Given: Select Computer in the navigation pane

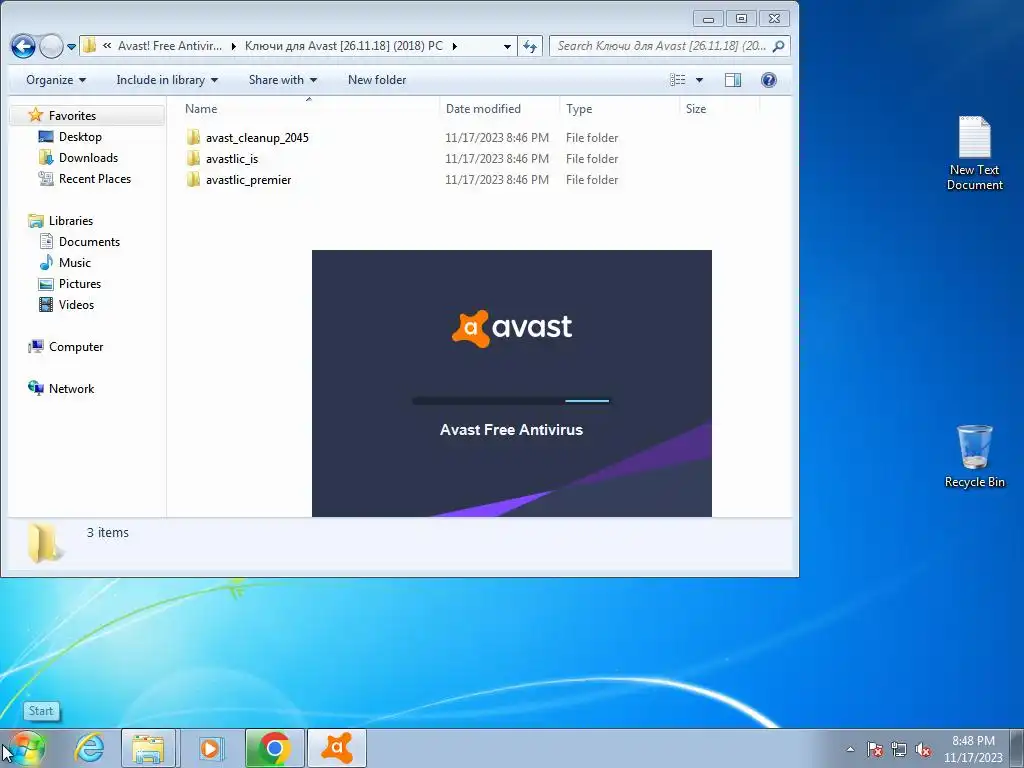Looking at the screenshot, I should click(76, 347).
